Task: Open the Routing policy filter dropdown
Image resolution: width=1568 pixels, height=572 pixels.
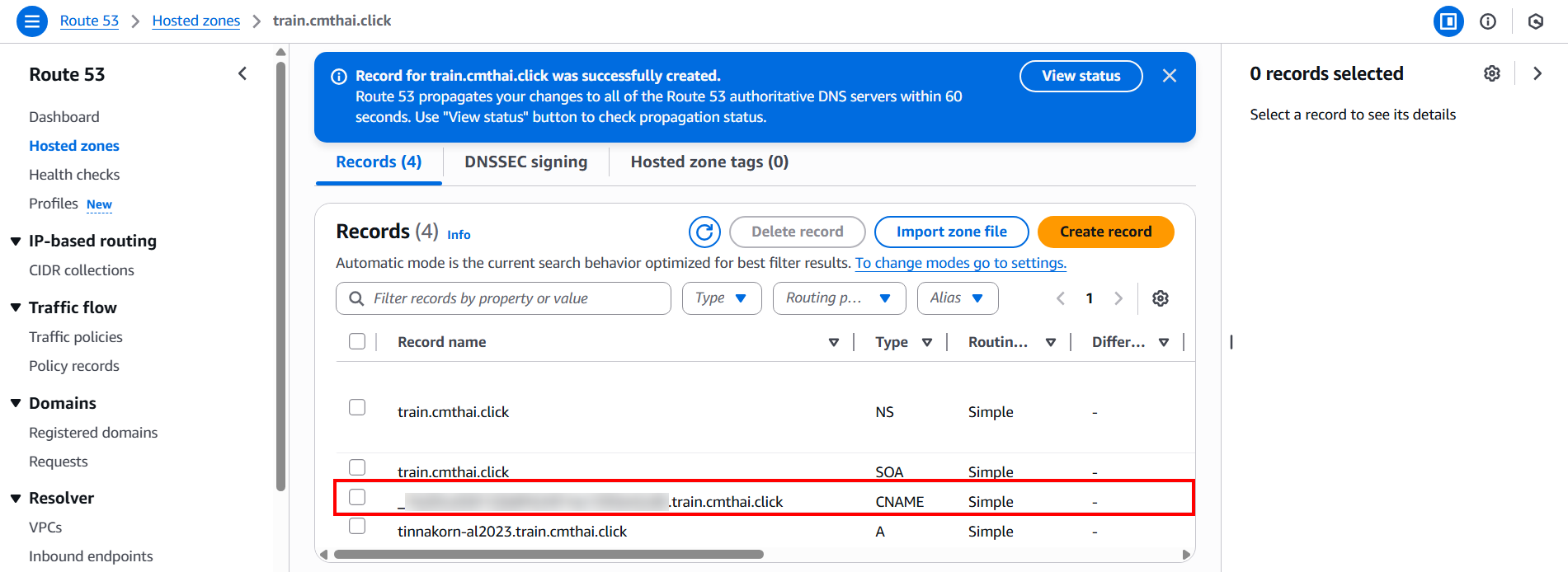Action: tap(839, 298)
